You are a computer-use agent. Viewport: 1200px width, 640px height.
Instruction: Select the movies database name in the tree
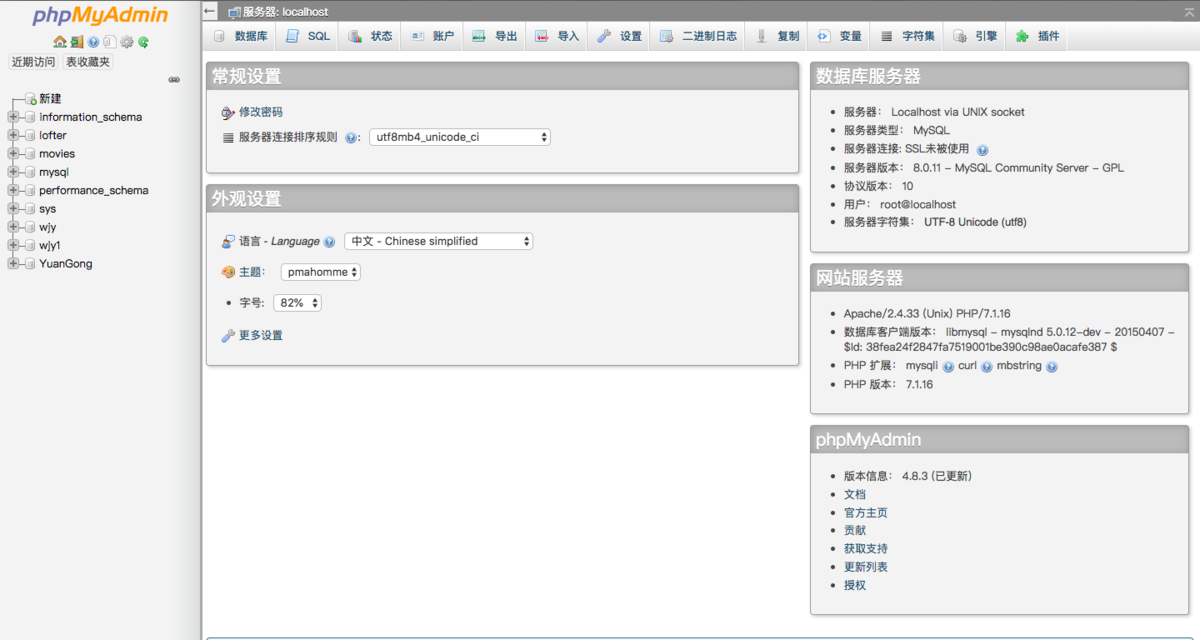tap(57, 154)
